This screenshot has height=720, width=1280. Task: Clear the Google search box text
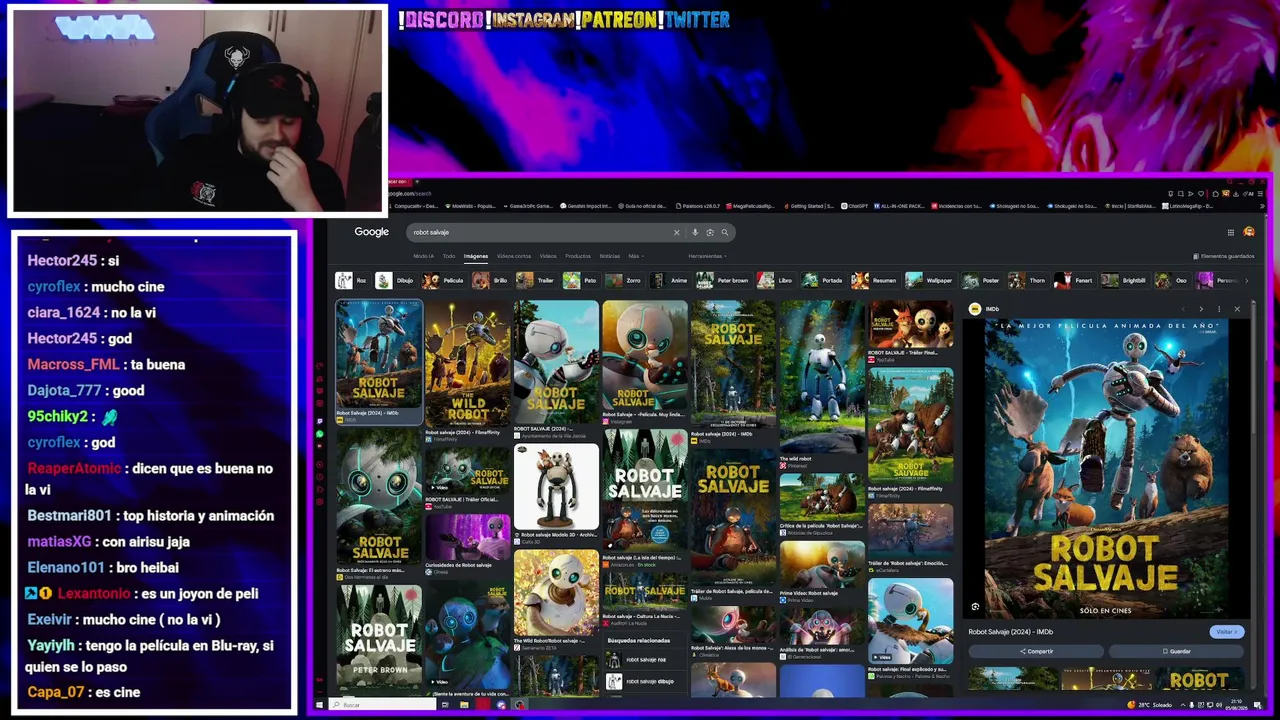pyautogui.click(x=676, y=232)
